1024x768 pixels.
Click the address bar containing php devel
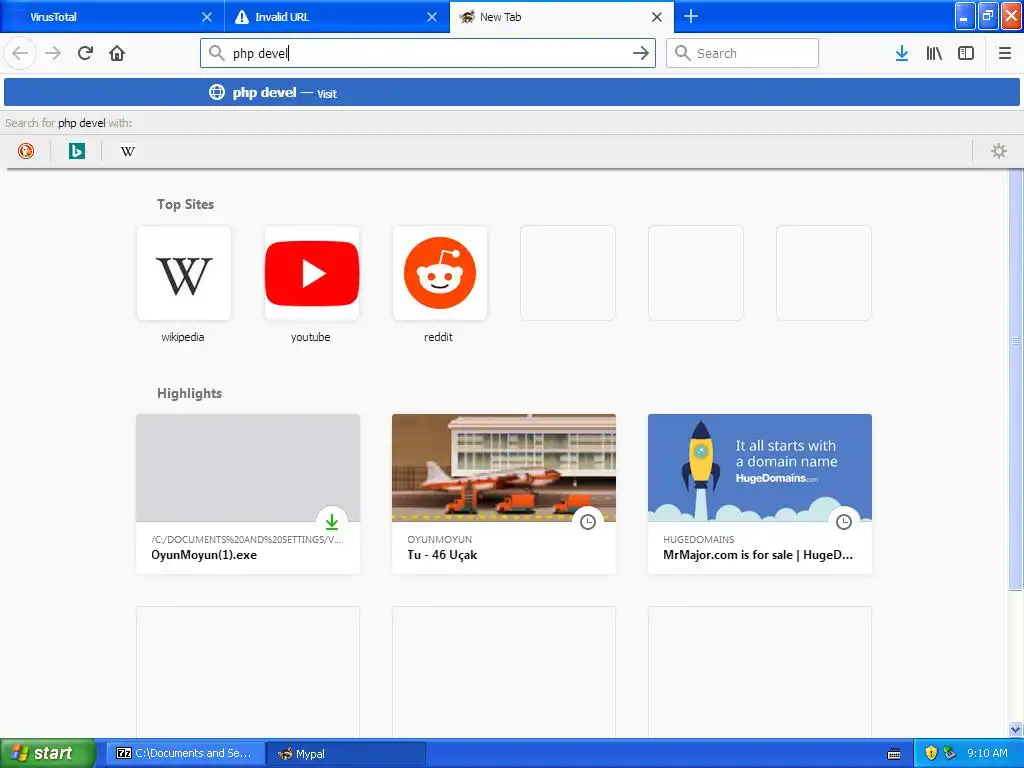click(428, 53)
